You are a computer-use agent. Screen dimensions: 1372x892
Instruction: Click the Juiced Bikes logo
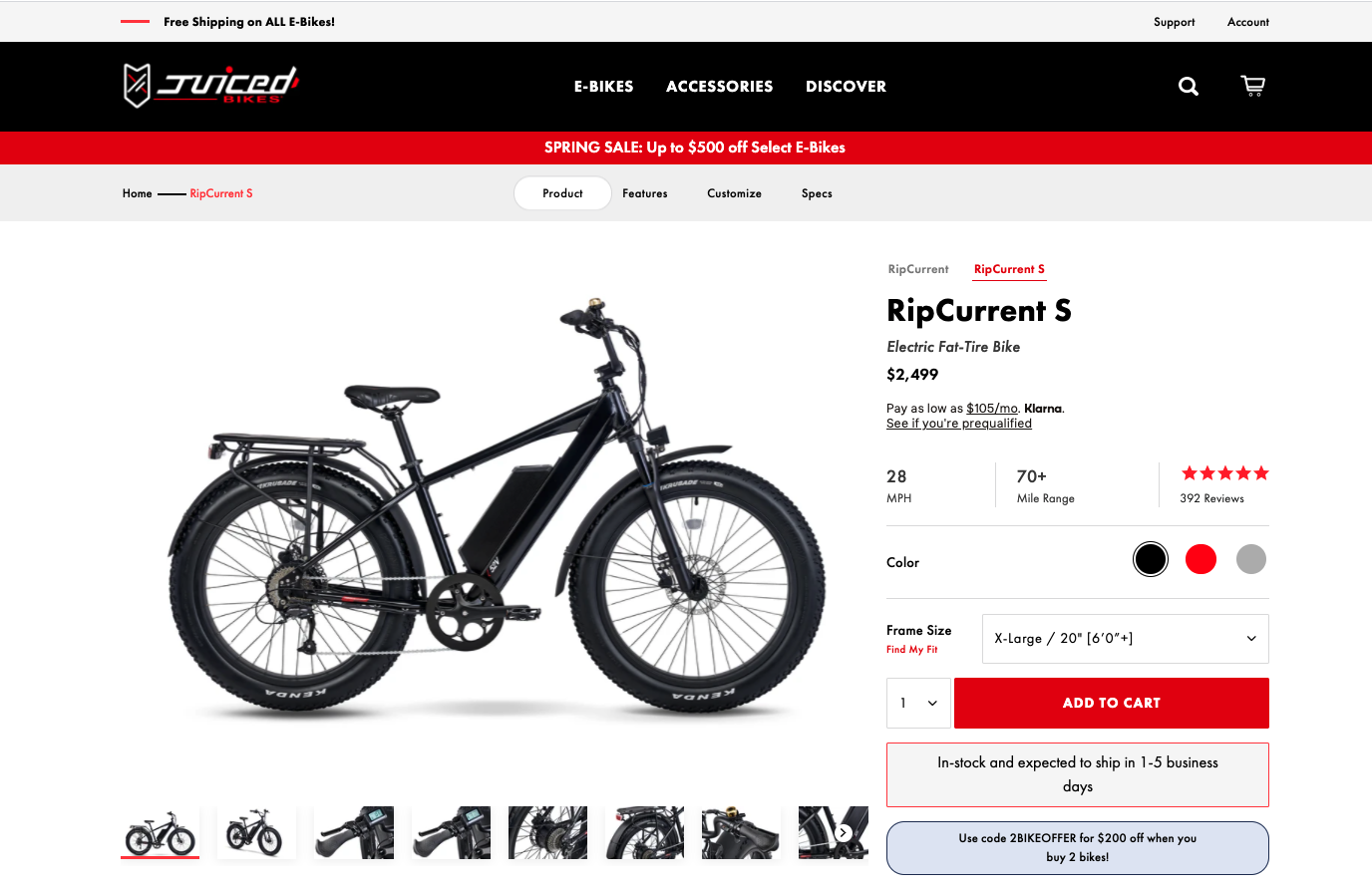click(211, 86)
